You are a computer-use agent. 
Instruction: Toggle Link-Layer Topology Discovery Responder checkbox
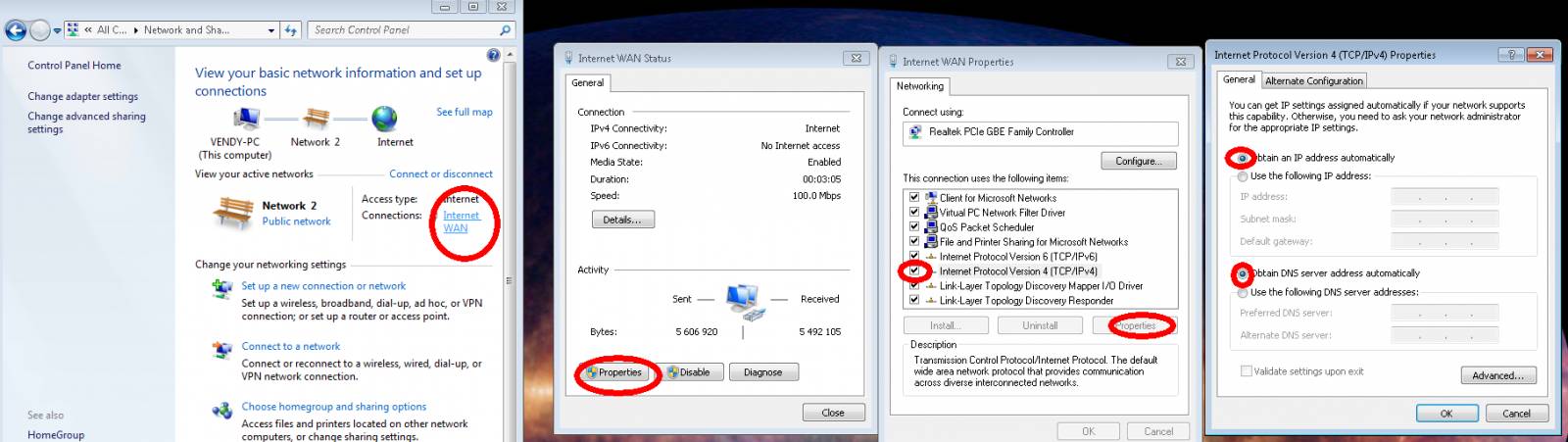point(914,300)
